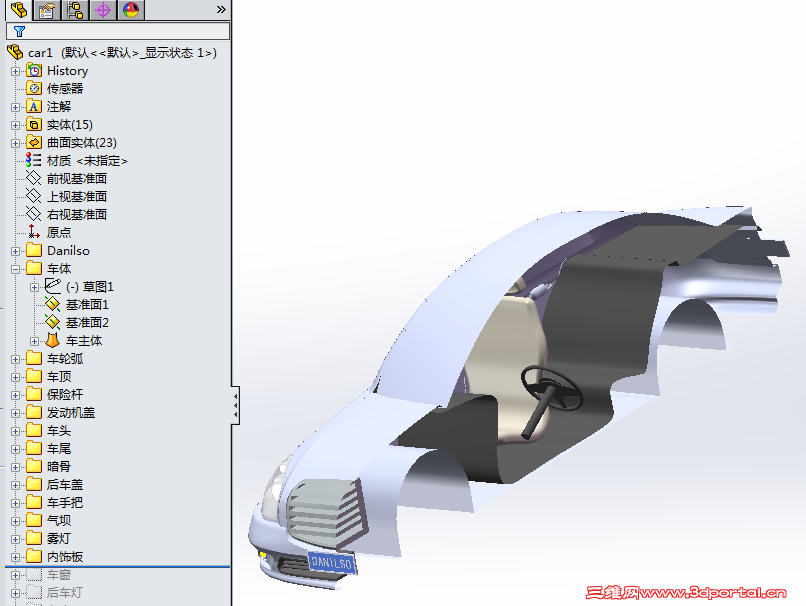Click the feature tree panel collapse handle
The image size is (806, 606).
click(235, 405)
